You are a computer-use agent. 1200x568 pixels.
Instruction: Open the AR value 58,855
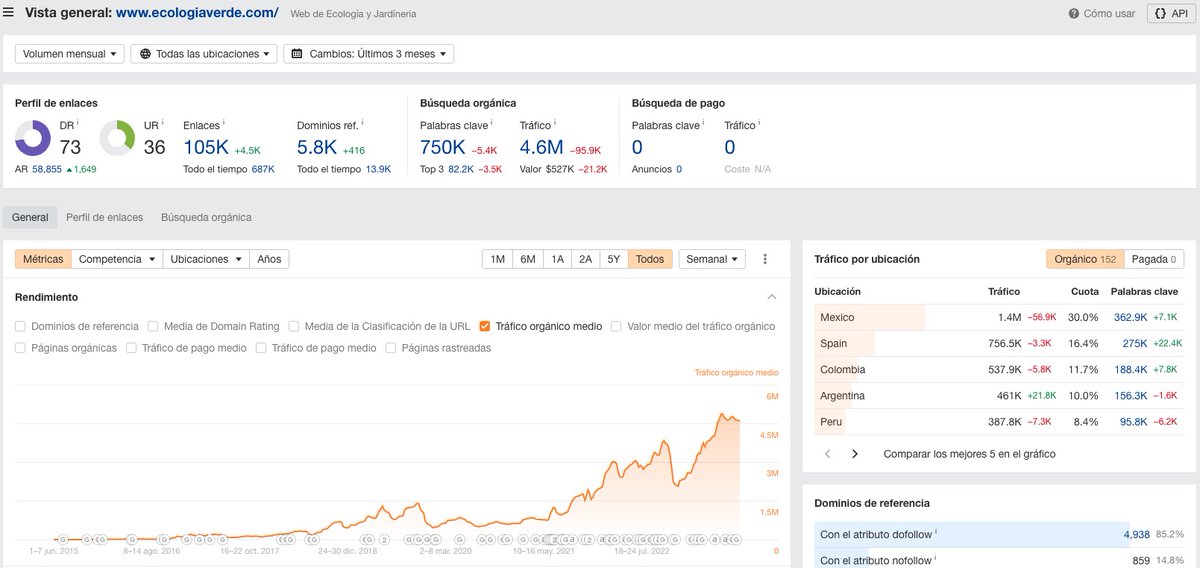(47, 169)
